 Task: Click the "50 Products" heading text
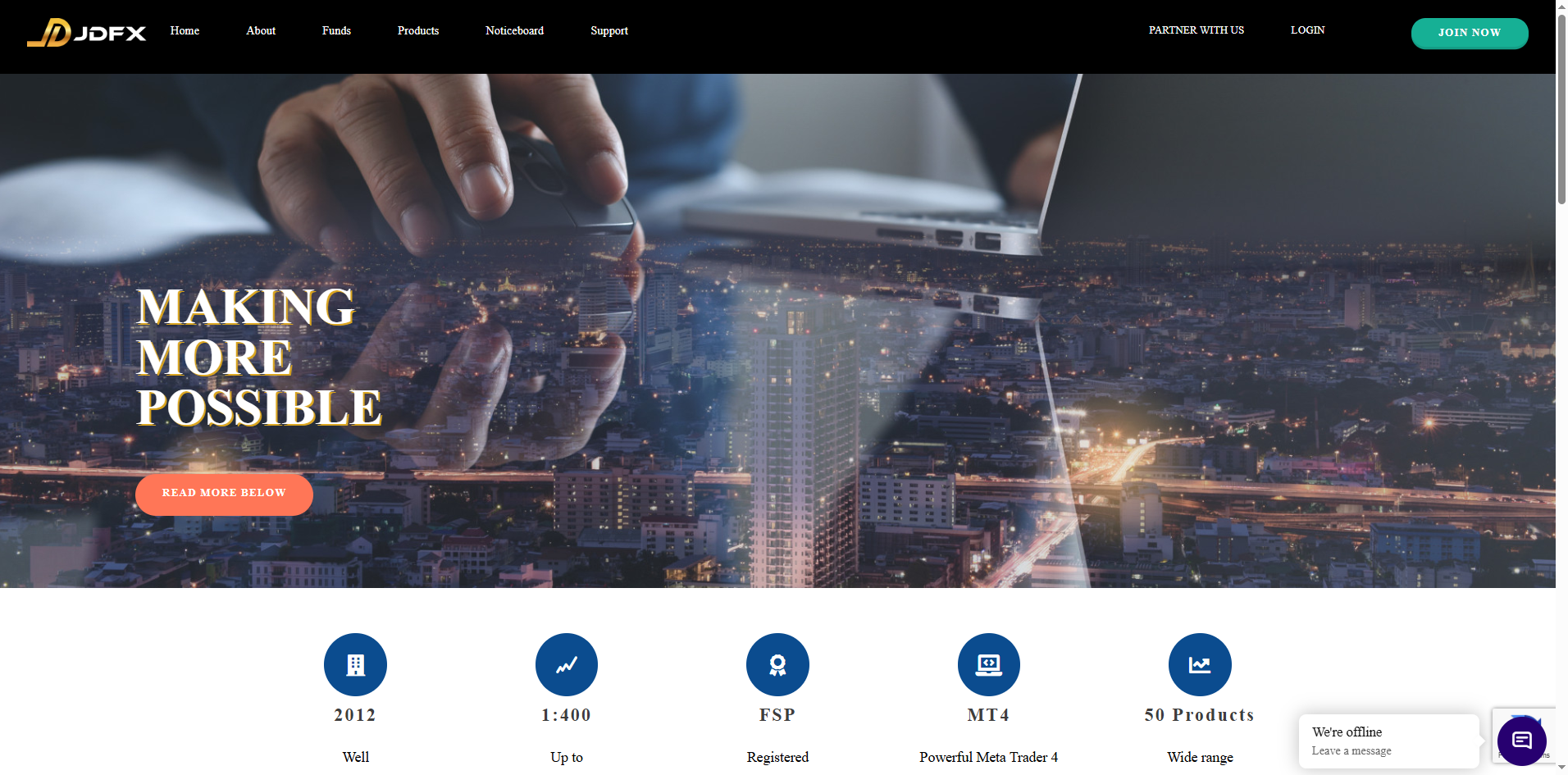click(x=1200, y=715)
